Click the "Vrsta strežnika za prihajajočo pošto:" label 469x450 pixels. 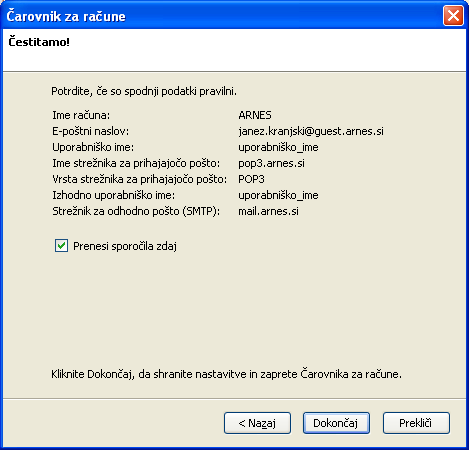pos(139,179)
